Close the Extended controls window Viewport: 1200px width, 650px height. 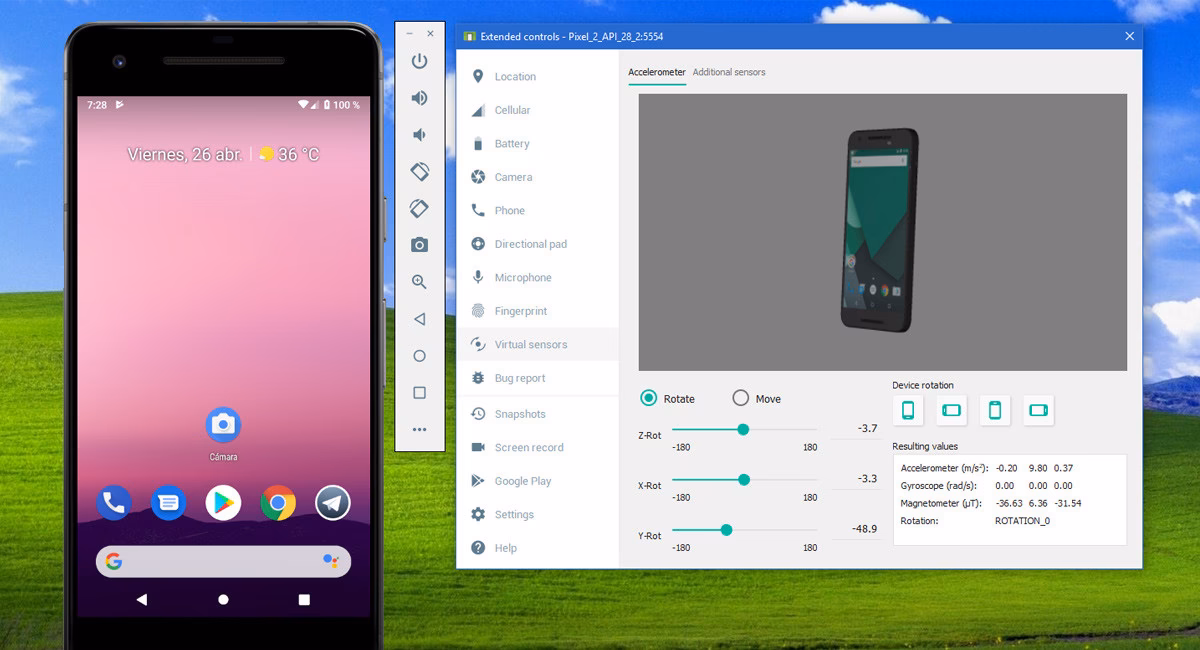(x=1130, y=36)
